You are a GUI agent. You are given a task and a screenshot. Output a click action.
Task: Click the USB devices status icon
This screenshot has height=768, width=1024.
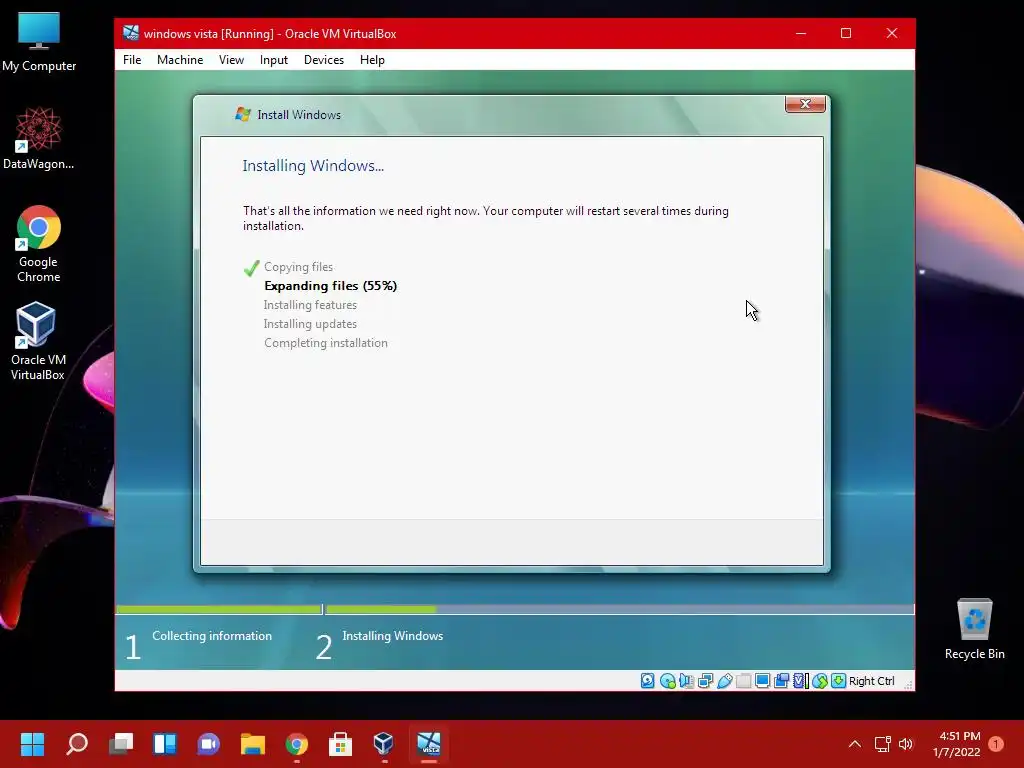click(724, 681)
